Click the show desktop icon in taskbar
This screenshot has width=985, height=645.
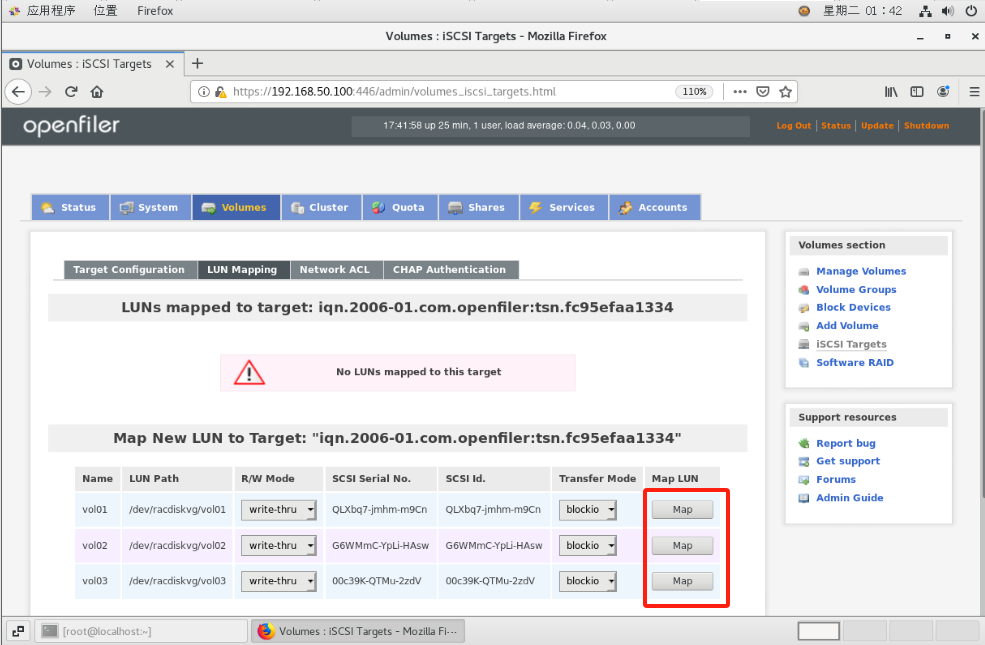coord(18,631)
